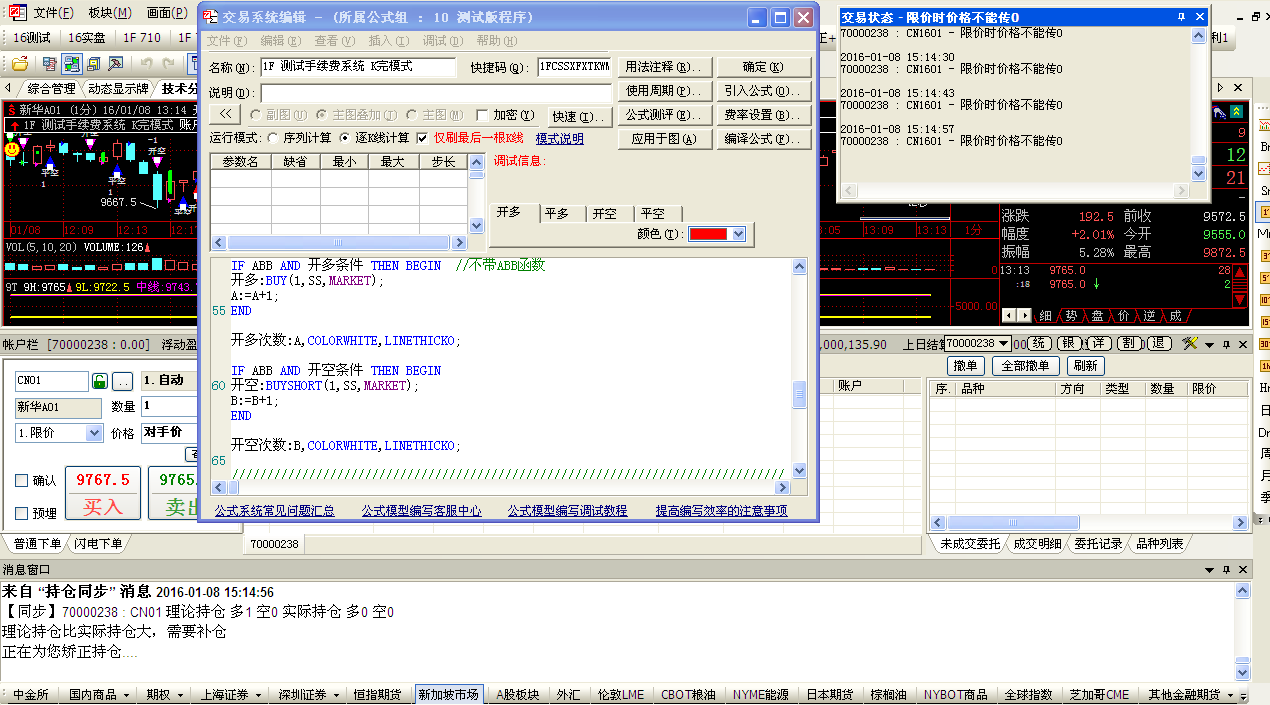This screenshot has width=1270, height=705.
Task: Open the 上海证券 market dropdown
Action: (x=258, y=695)
